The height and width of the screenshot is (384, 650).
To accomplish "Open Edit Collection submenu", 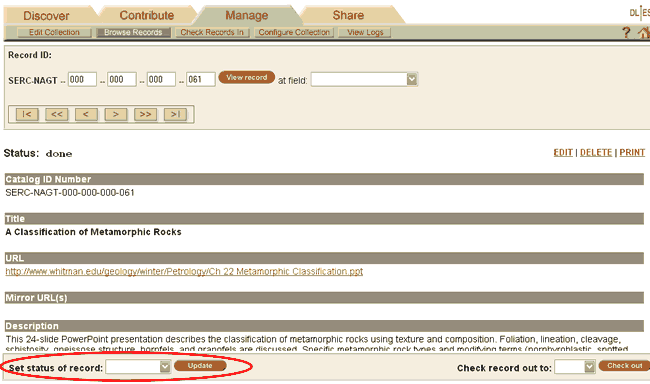I will point(54,32).
